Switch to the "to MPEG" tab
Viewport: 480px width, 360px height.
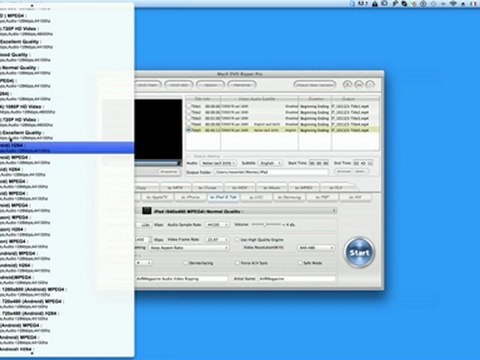303,188
